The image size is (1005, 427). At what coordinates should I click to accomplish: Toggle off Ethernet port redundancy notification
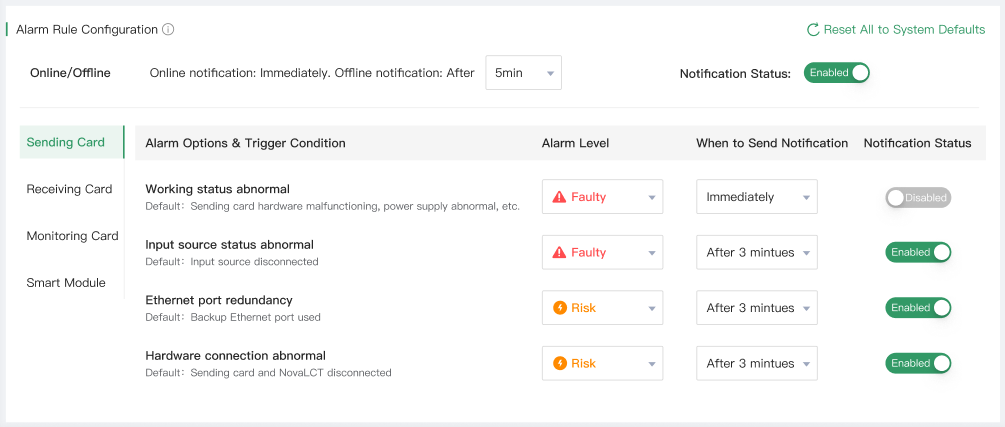917,308
